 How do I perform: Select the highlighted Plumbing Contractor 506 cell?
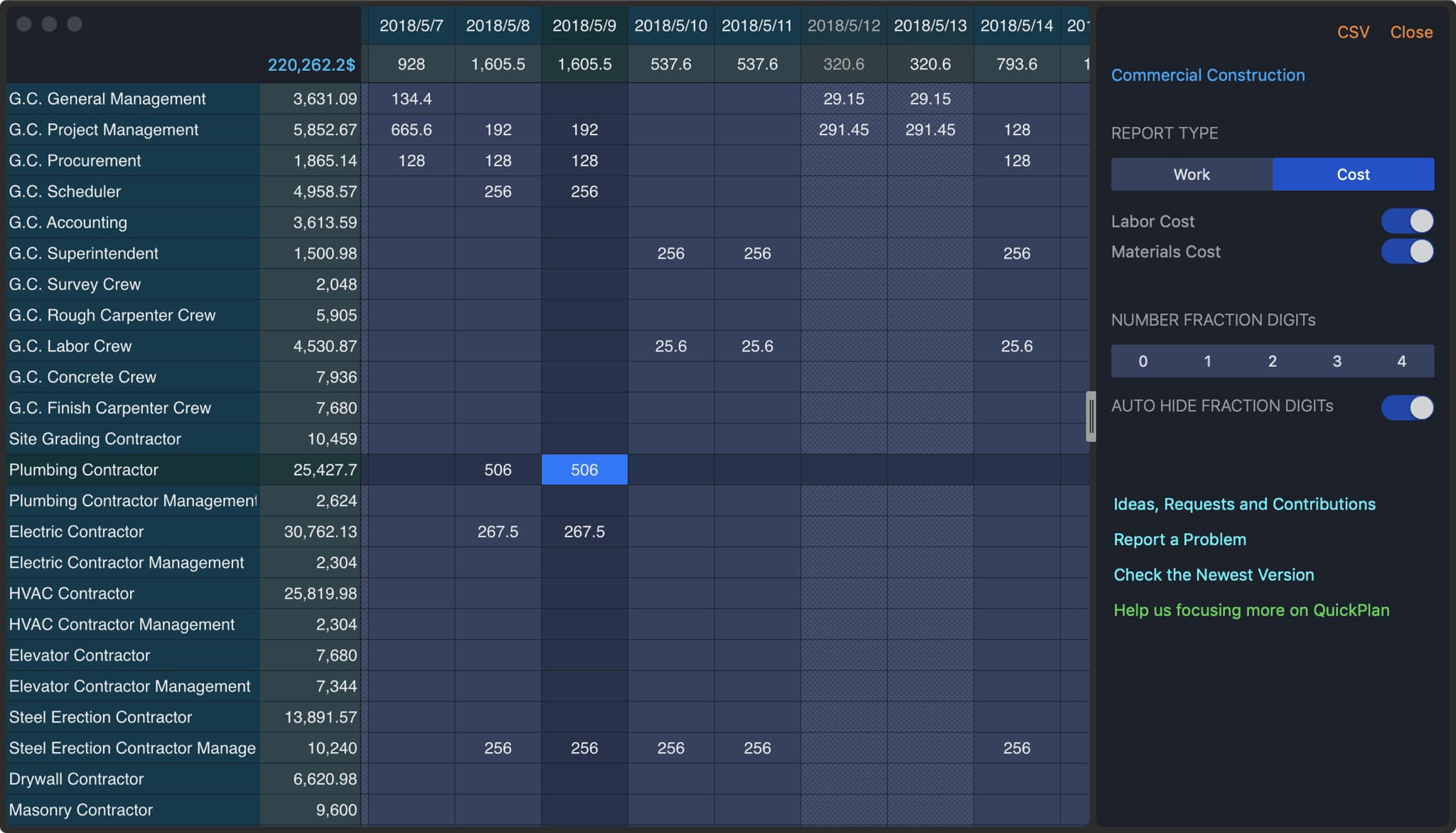coord(584,469)
